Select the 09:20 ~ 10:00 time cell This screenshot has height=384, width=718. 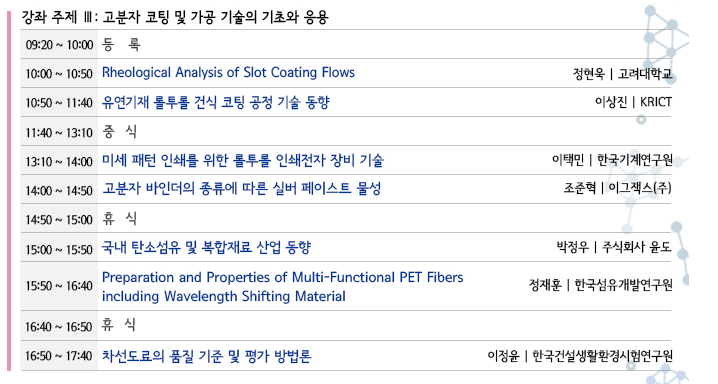59,45
